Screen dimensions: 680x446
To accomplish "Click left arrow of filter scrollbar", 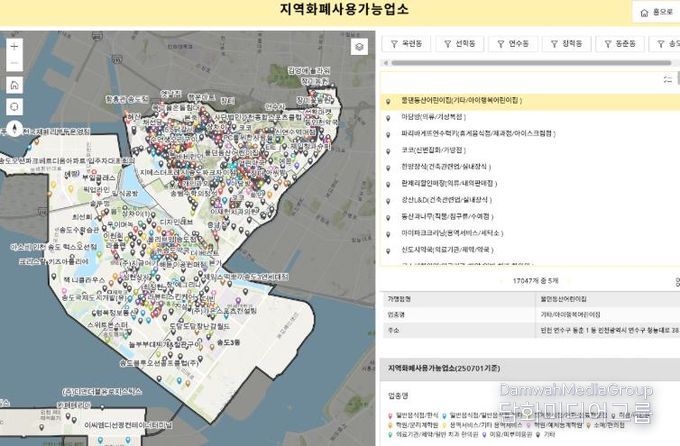I will (x=386, y=63).
